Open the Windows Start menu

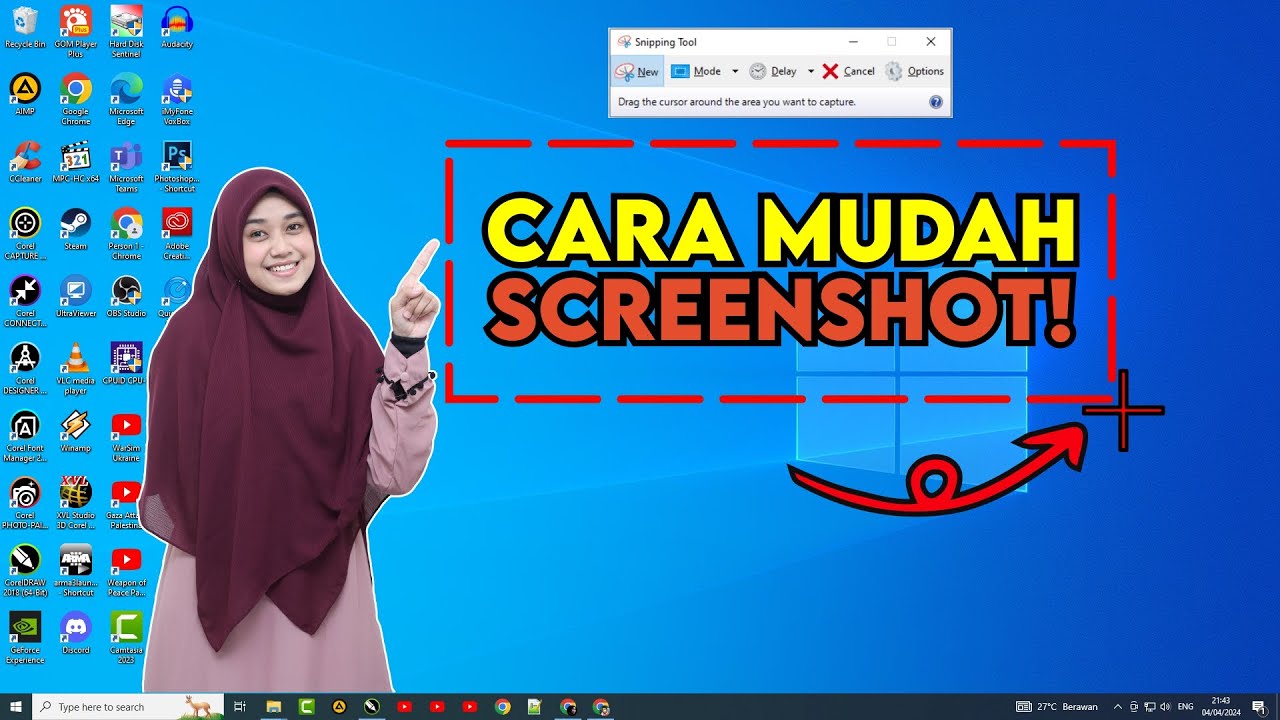click(x=16, y=707)
